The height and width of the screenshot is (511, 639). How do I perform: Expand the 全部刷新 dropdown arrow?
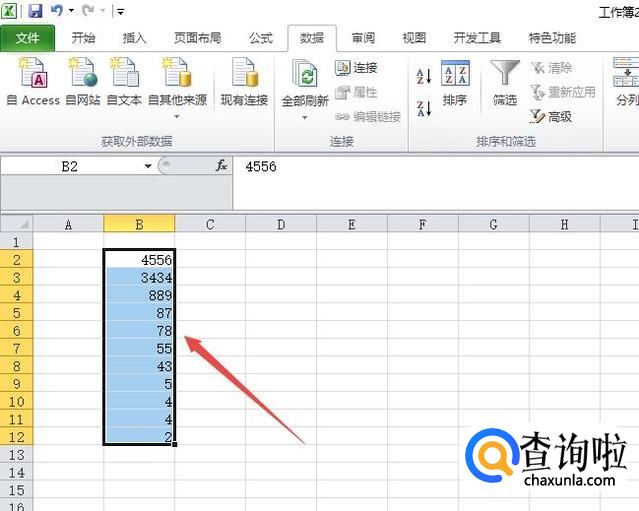coord(305,117)
